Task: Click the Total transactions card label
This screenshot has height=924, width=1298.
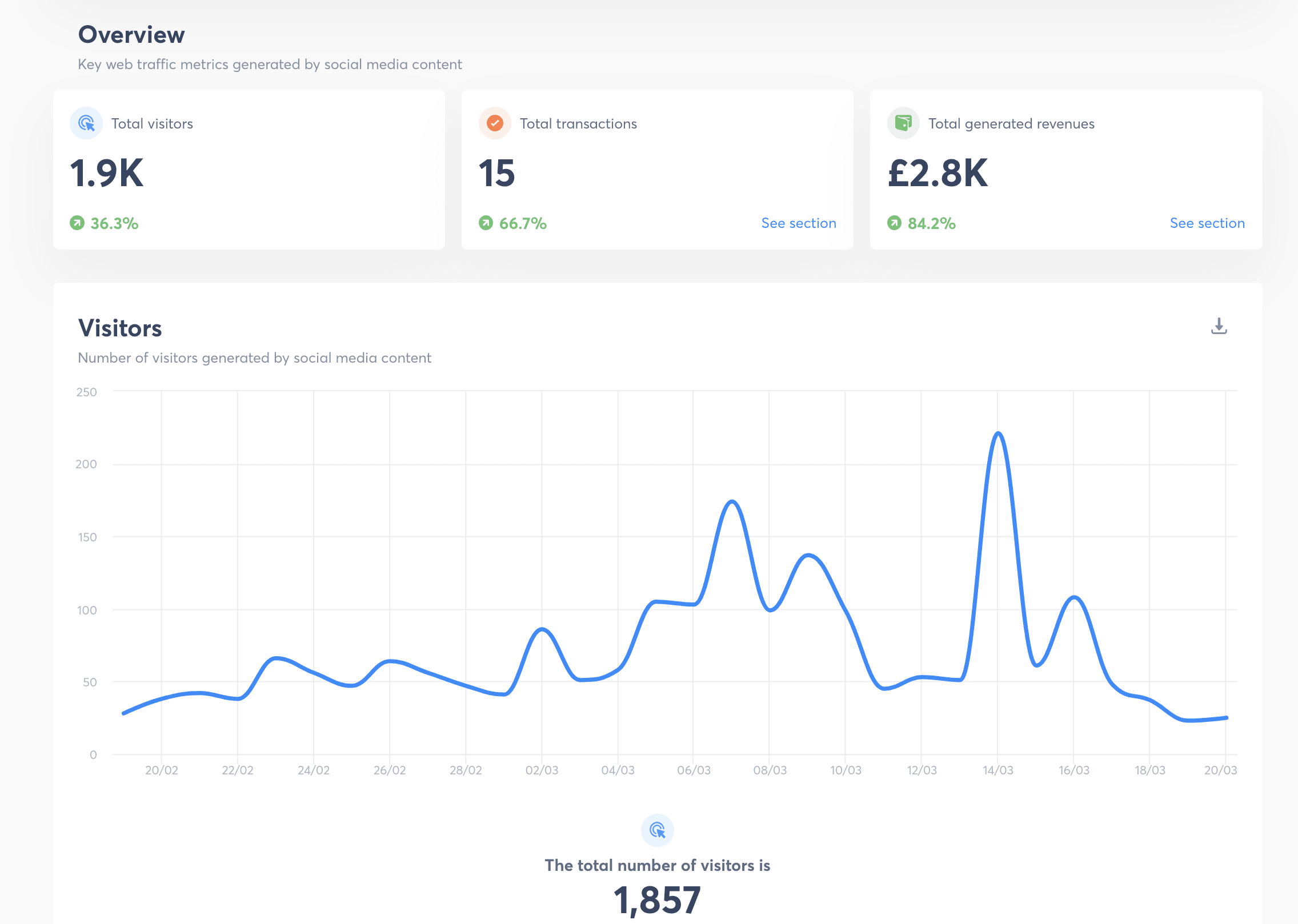Action: tap(578, 123)
